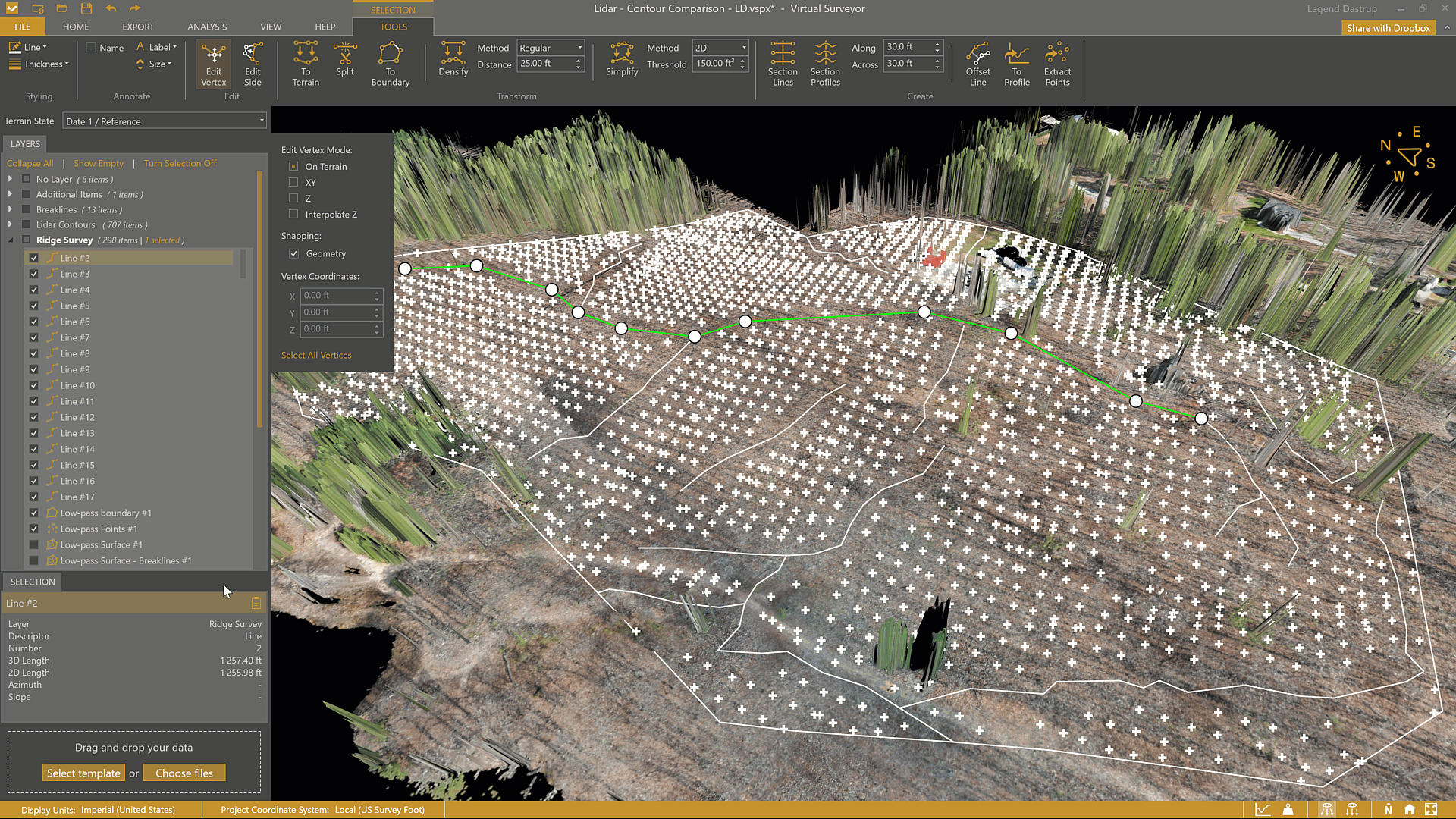1456x819 pixels.
Task: Open the Terrain State dropdown
Action: (165, 121)
